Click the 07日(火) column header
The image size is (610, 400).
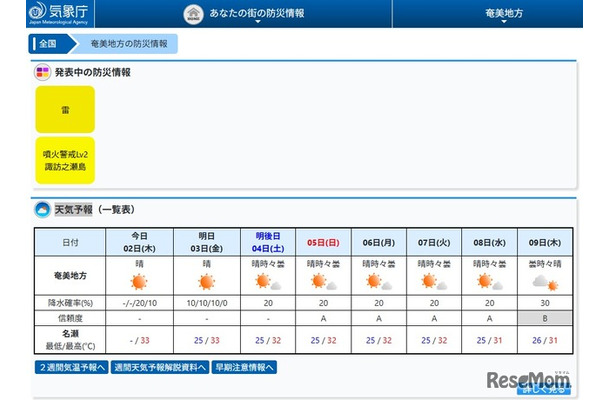434,242
